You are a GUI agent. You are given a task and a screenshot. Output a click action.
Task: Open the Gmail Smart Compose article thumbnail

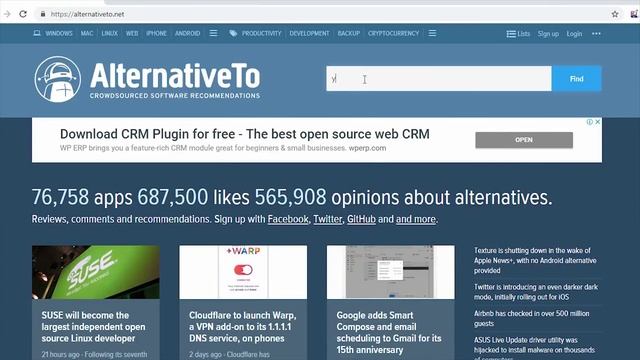391,272
